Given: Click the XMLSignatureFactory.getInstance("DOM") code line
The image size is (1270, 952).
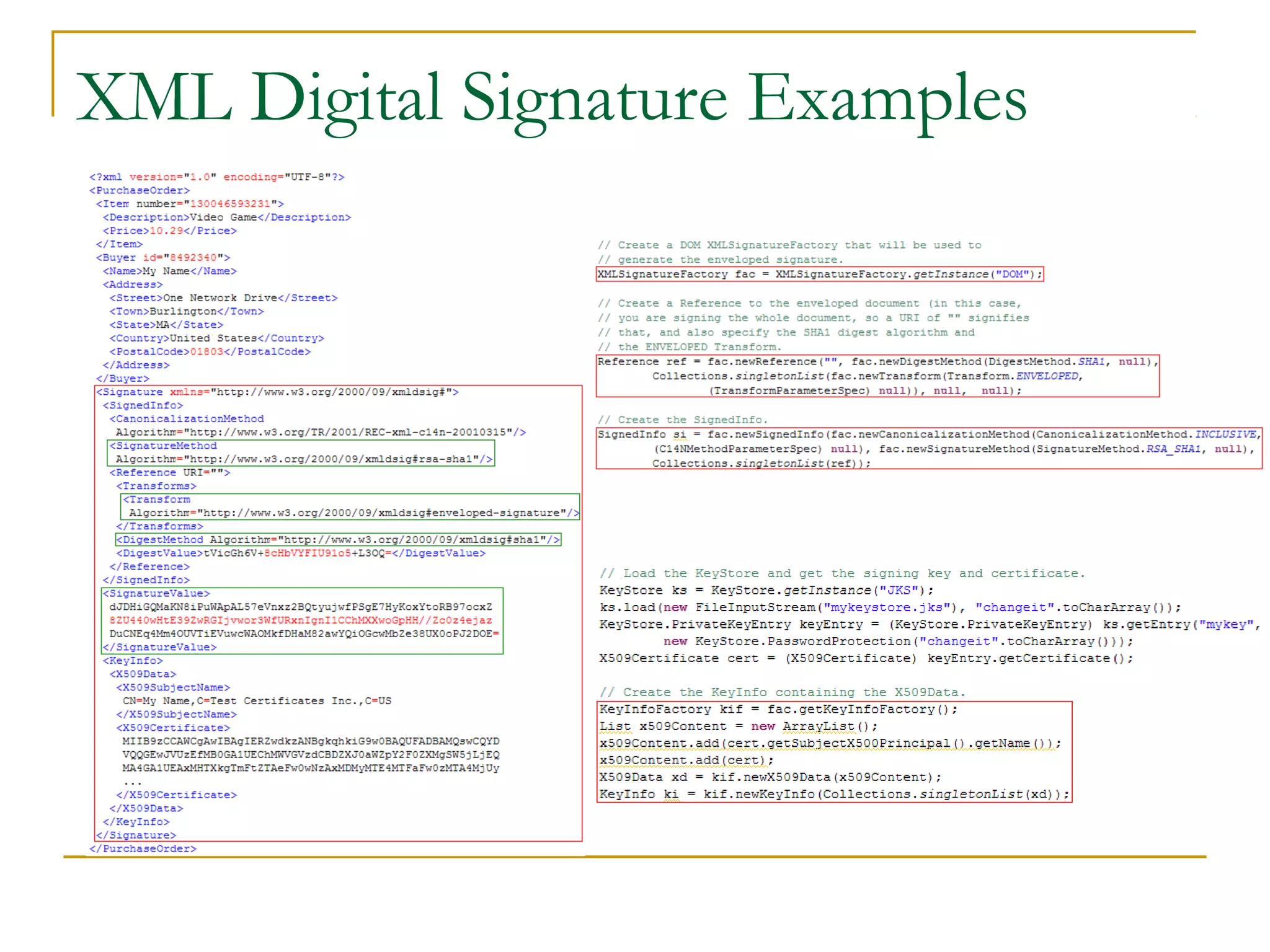Looking at the screenshot, I should coord(820,275).
